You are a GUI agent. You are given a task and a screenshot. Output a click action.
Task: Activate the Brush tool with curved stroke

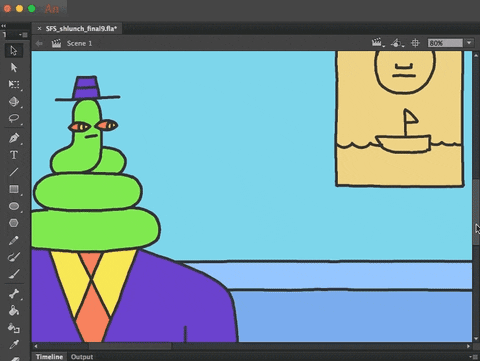tap(14, 257)
